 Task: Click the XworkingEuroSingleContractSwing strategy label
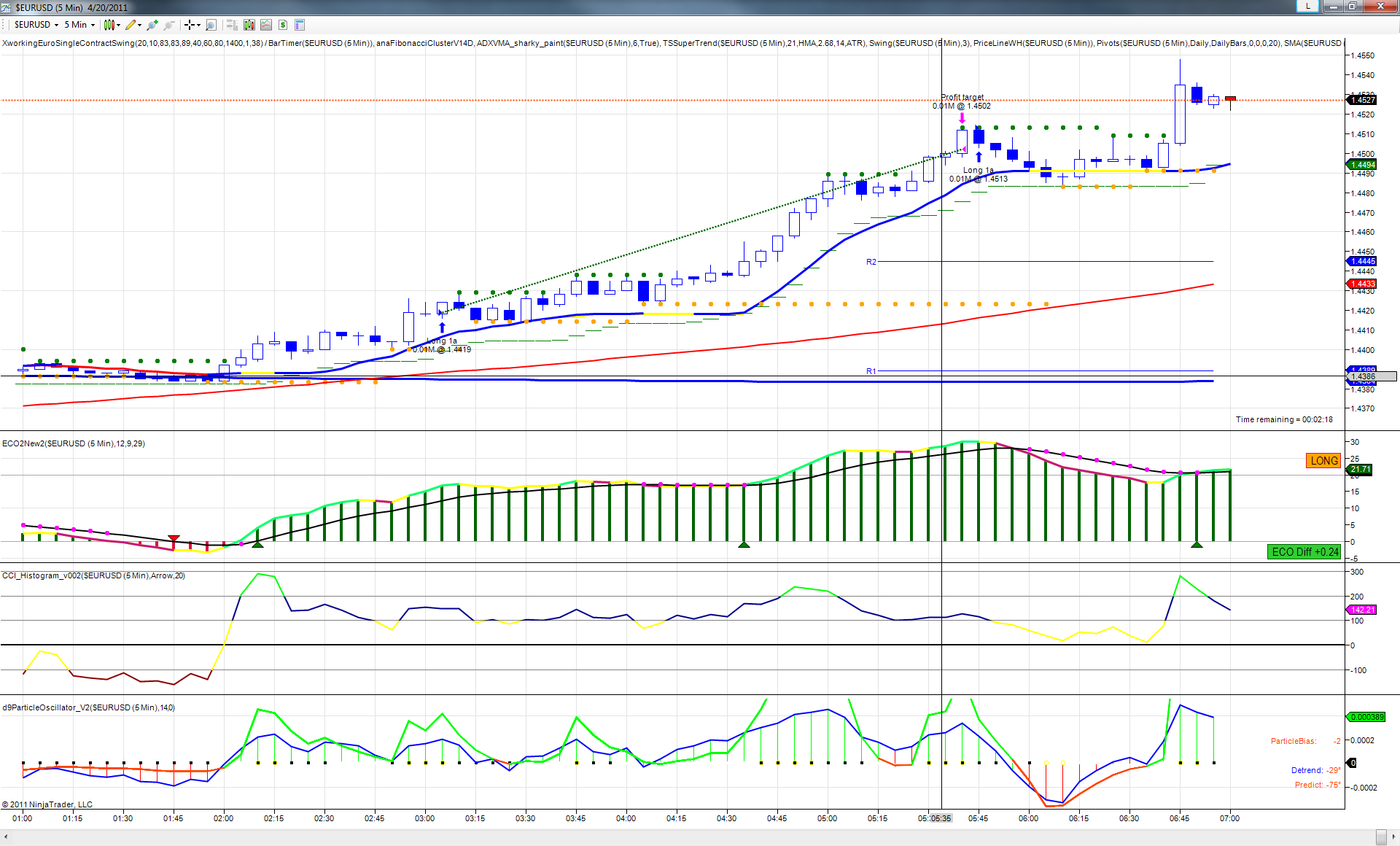(x=133, y=43)
